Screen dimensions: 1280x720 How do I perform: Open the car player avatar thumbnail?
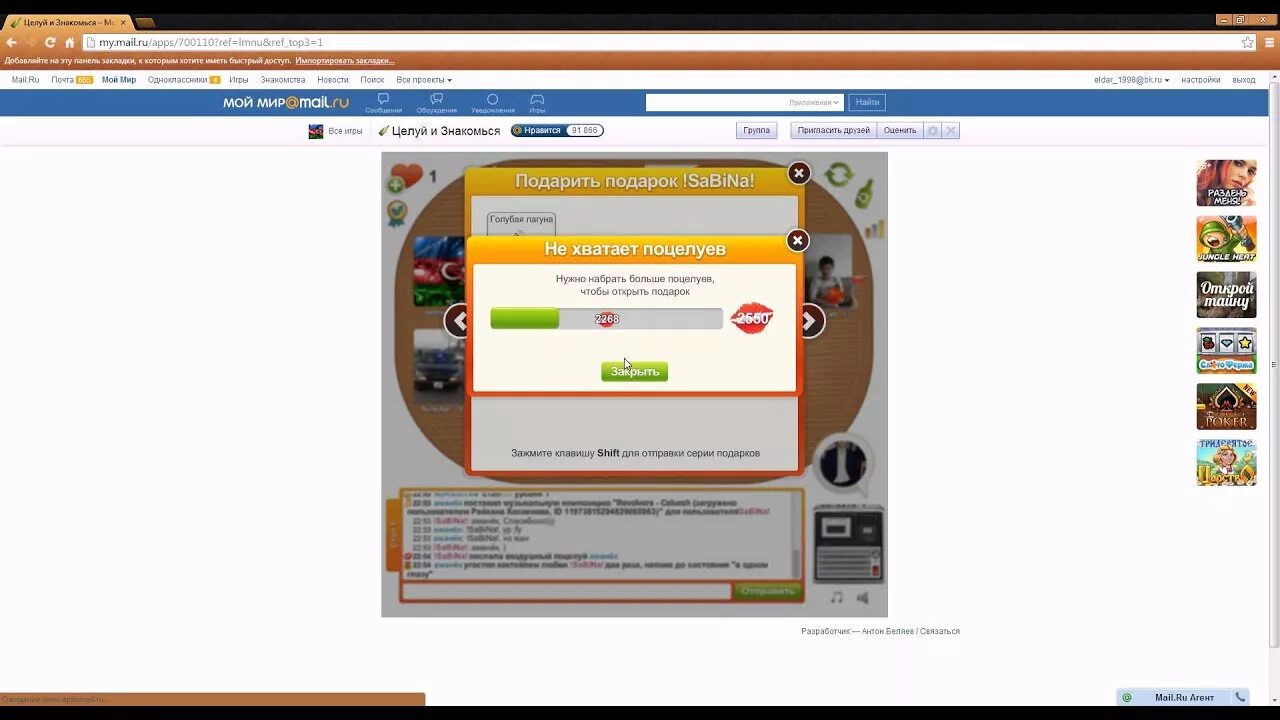[438, 366]
